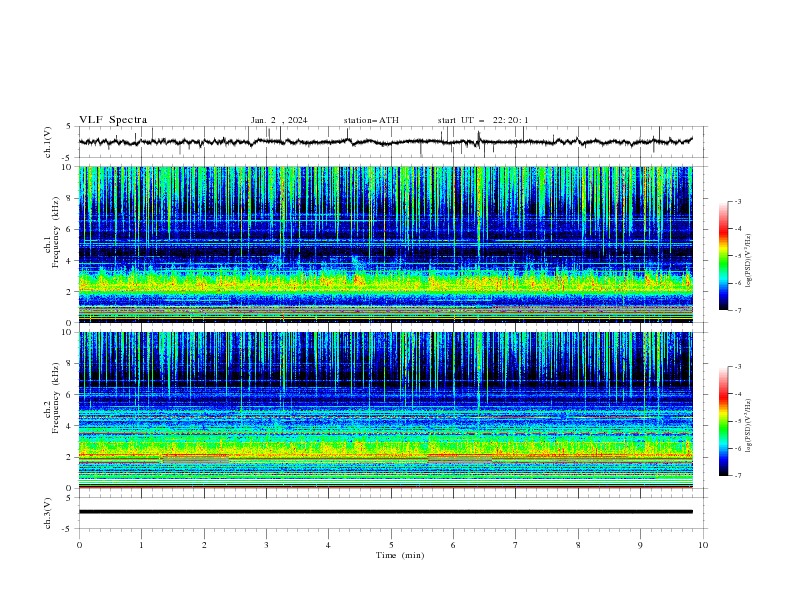
Task: Click the "VLF Spectra" title text
Action: (113, 120)
